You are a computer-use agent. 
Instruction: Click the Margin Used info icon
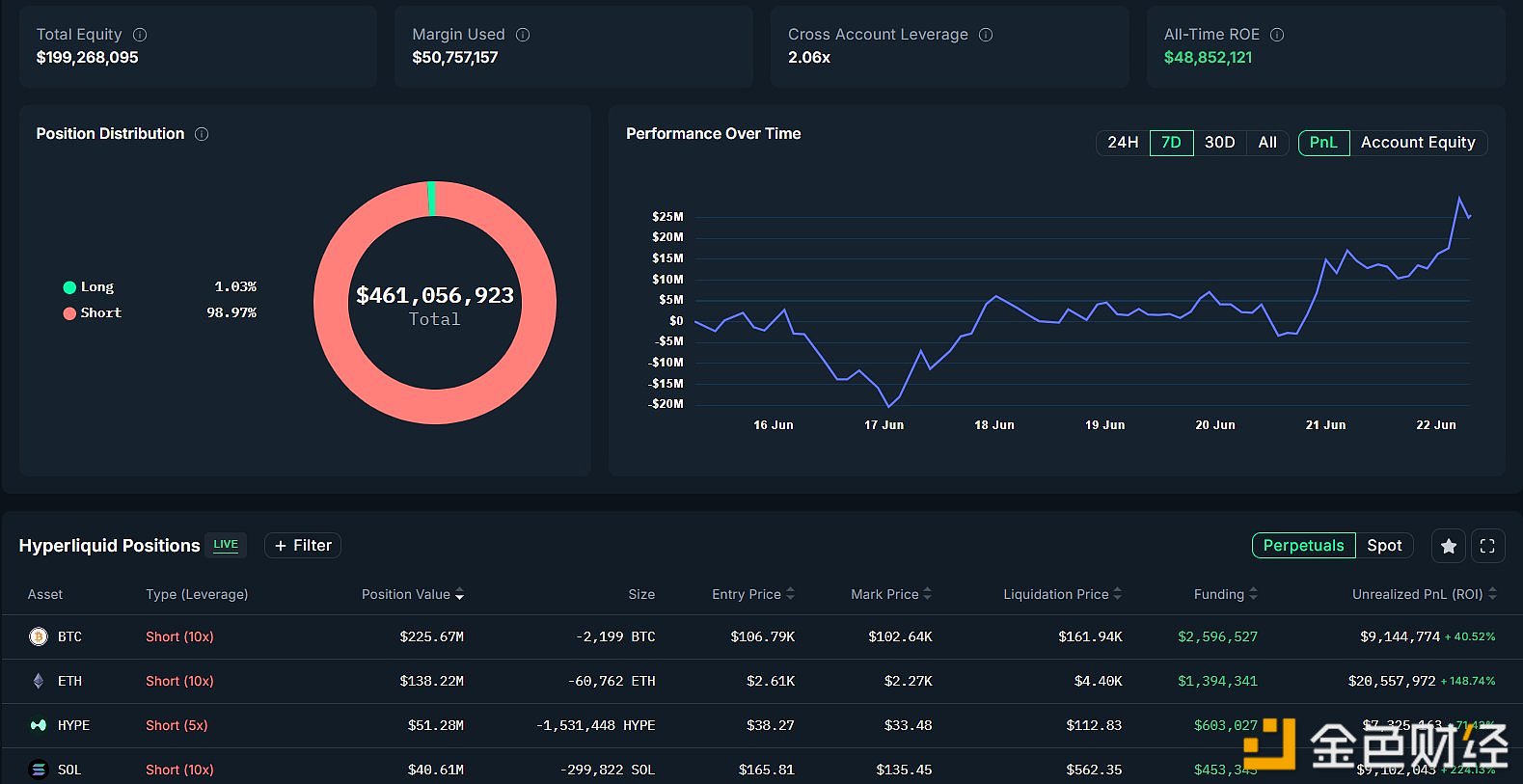[523, 35]
